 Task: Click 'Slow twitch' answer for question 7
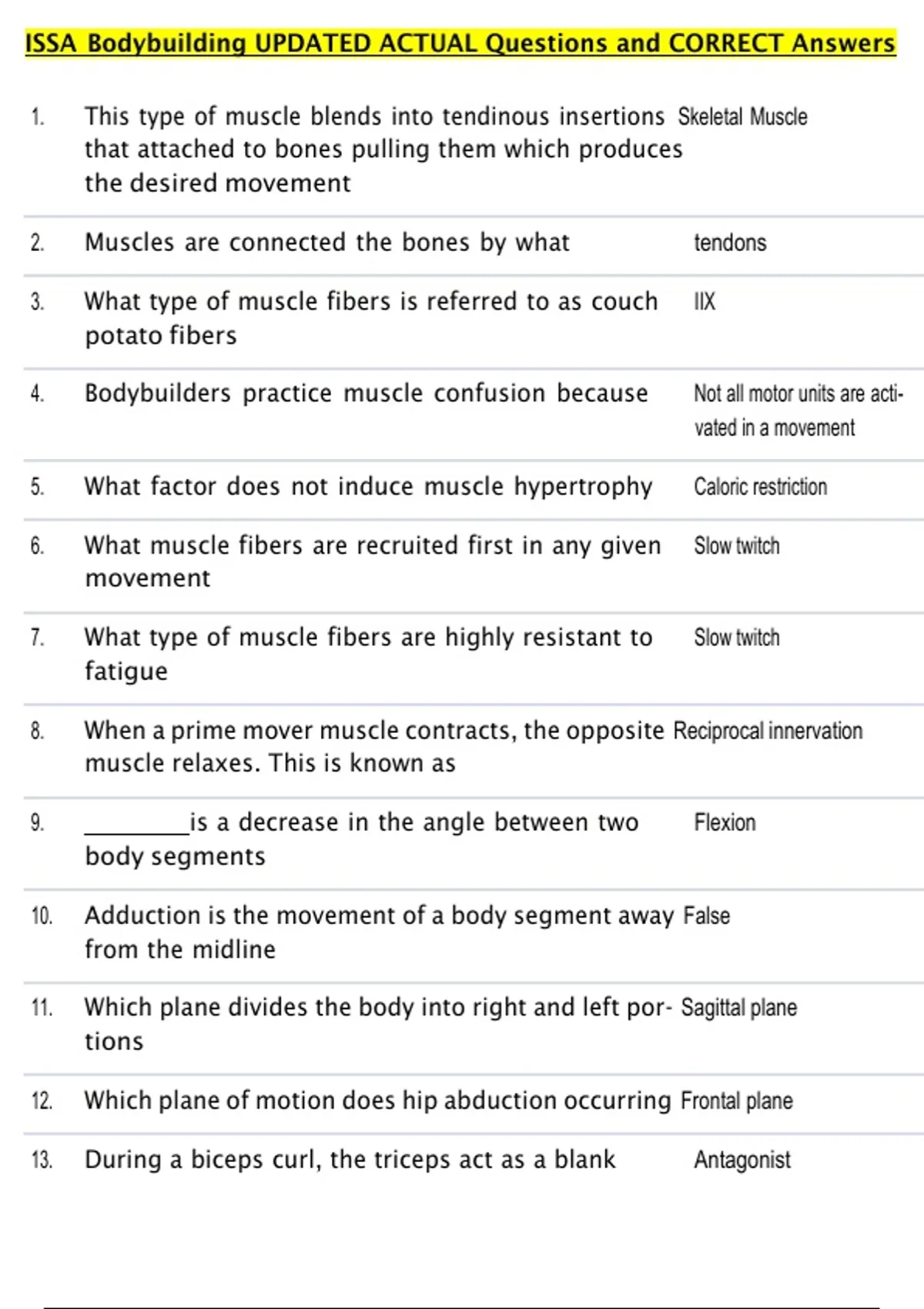click(x=736, y=638)
